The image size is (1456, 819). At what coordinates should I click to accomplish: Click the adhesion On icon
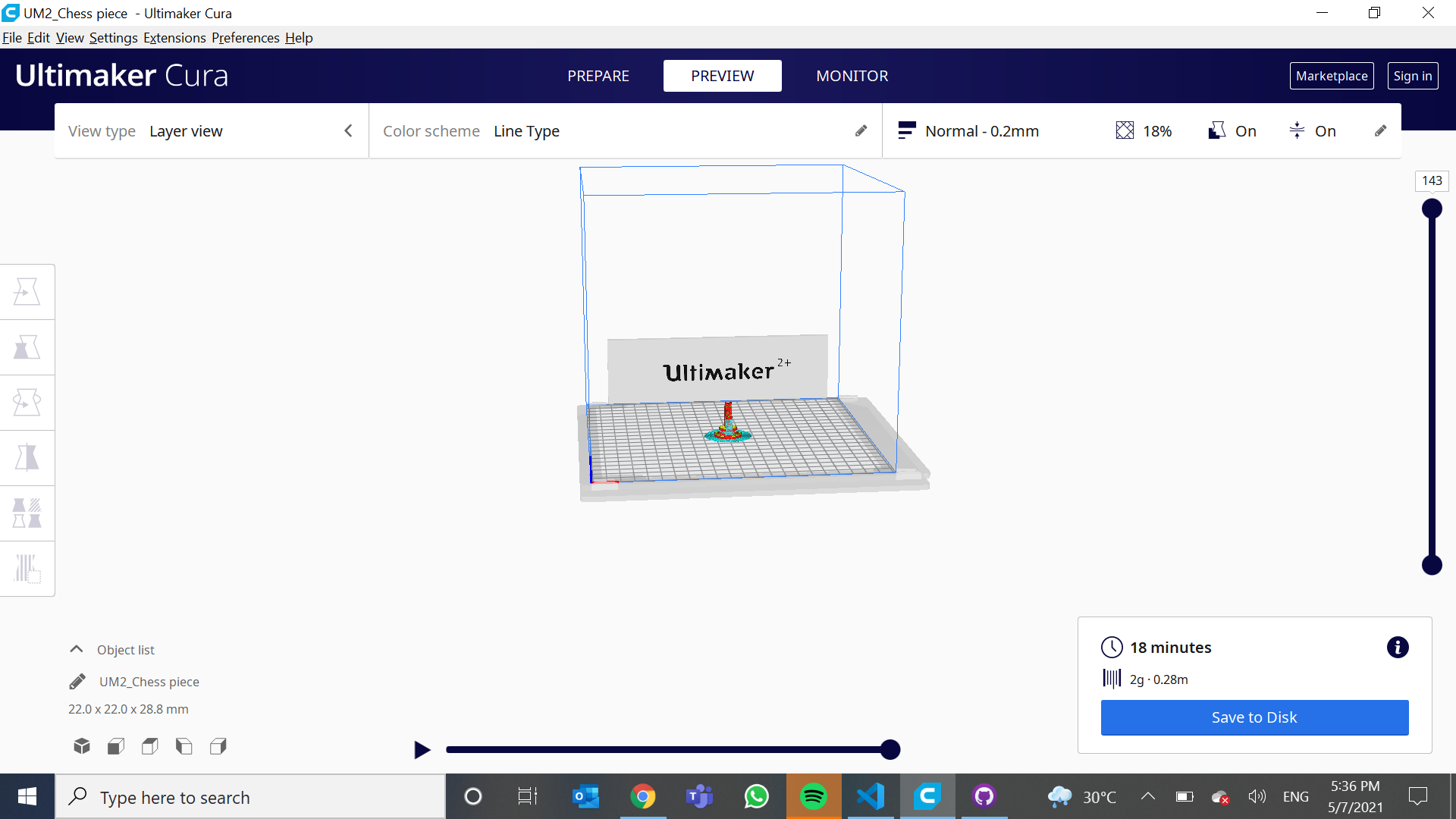click(x=1297, y=131)
